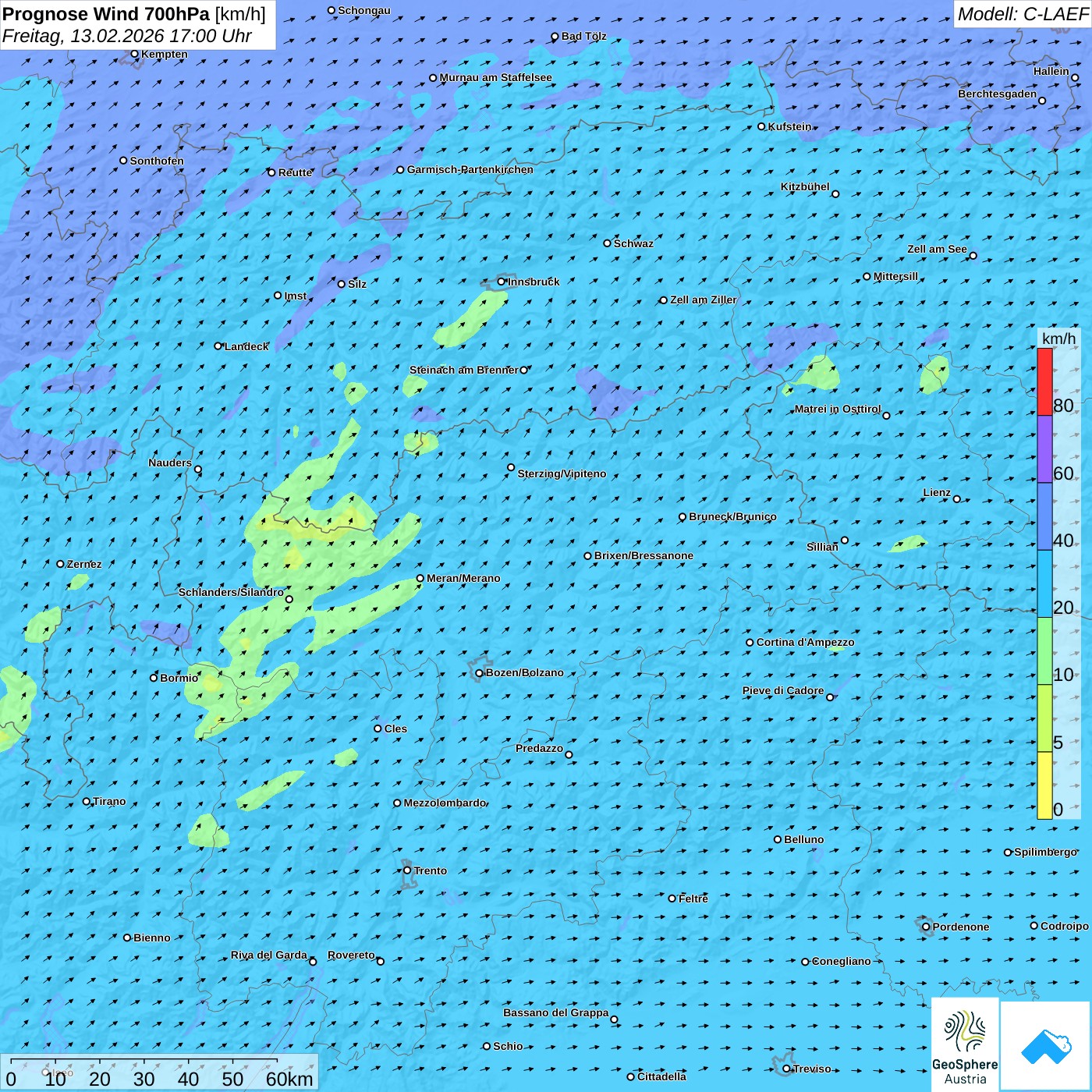
Task: Click the 'Schongau' label
Action: pos(363,10)
